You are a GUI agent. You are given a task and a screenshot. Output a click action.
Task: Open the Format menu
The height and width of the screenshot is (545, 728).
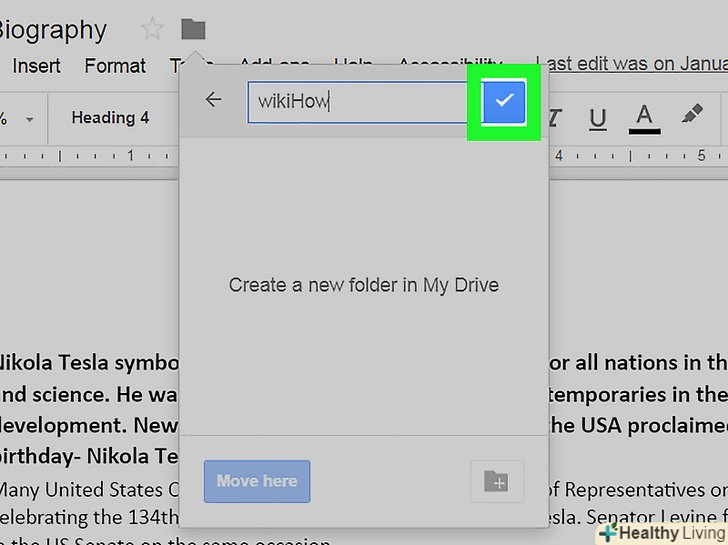(115, 66)
